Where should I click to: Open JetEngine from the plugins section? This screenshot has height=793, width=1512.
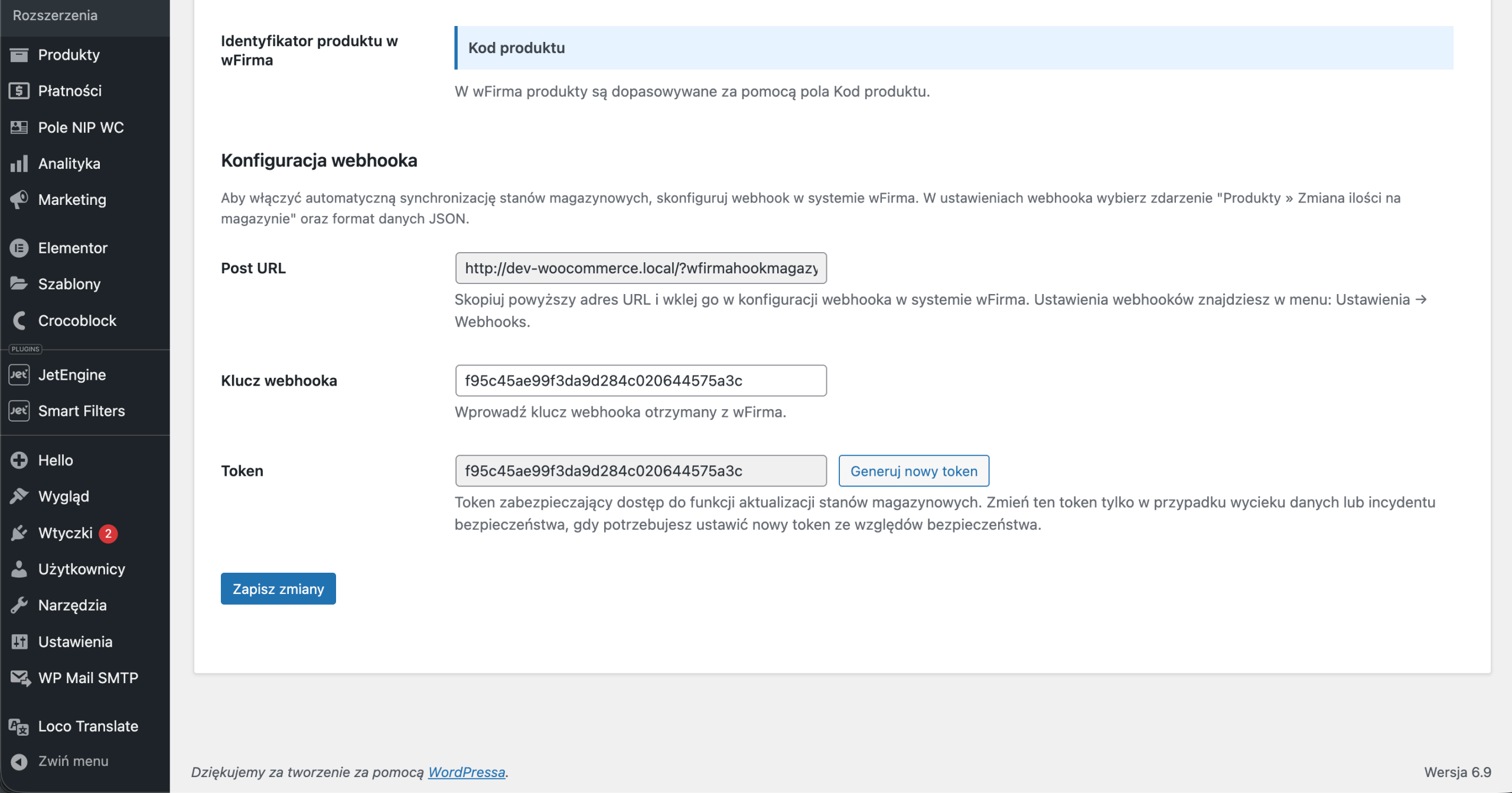pyautogui.click(x=19, y=374)
